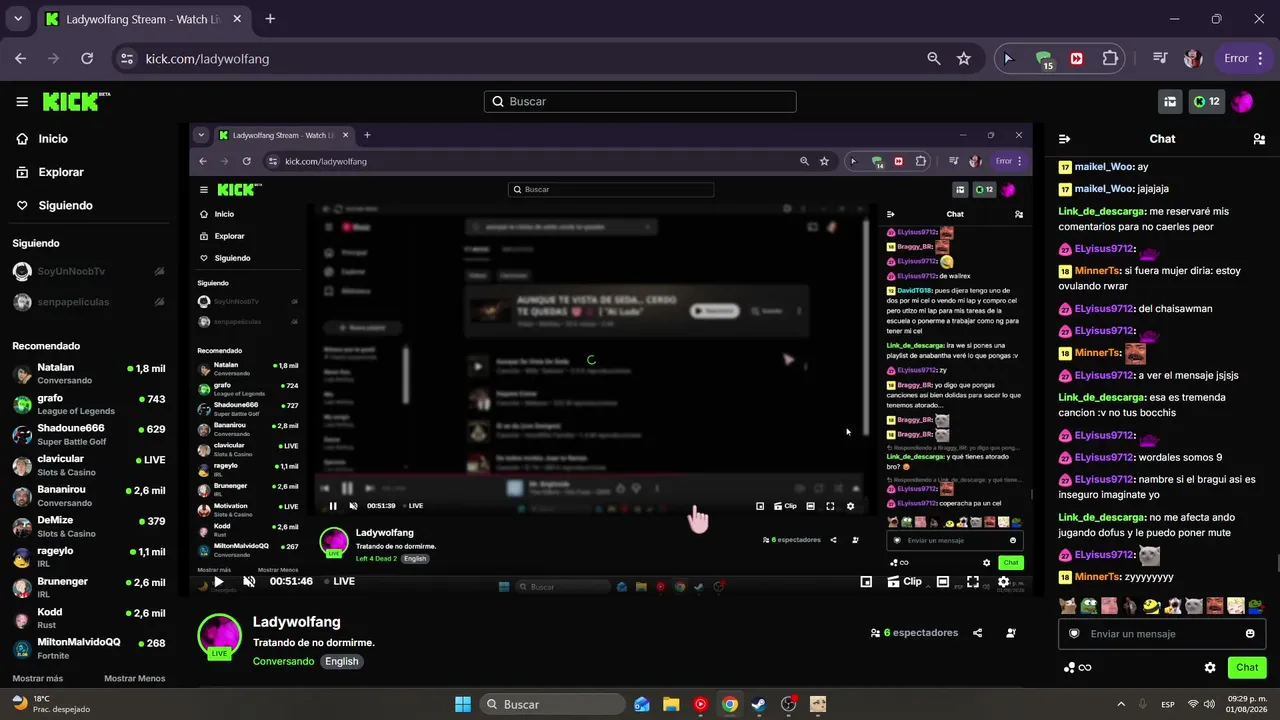Screen dimensions: 1280x720
Task: Bookmark this page with the star
Action: click(x=964, y=58)
